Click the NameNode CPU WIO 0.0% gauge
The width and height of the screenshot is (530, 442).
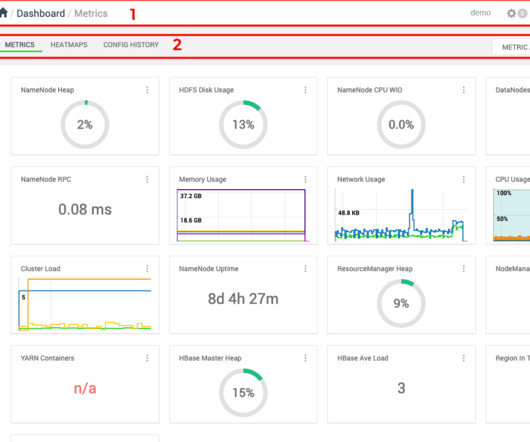401,124
